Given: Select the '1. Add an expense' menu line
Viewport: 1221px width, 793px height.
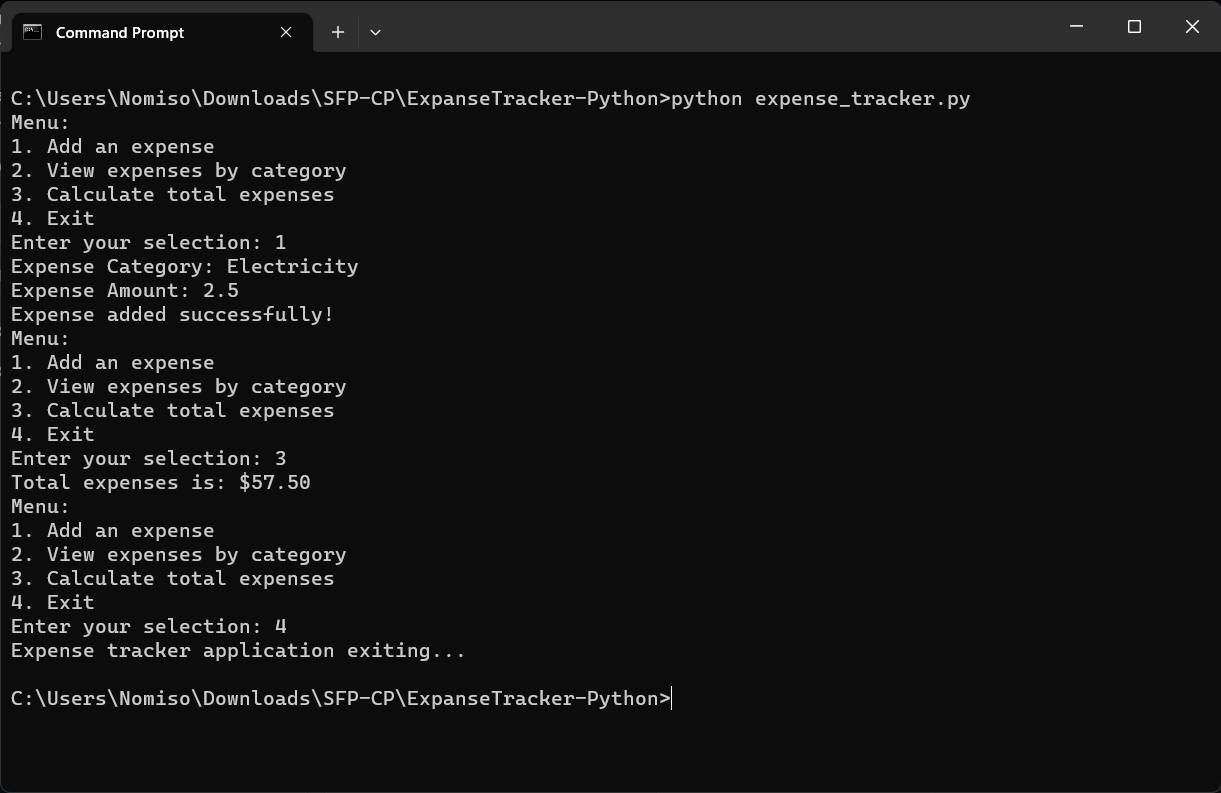Looking at the screenshot, I should tap(112, 146).
